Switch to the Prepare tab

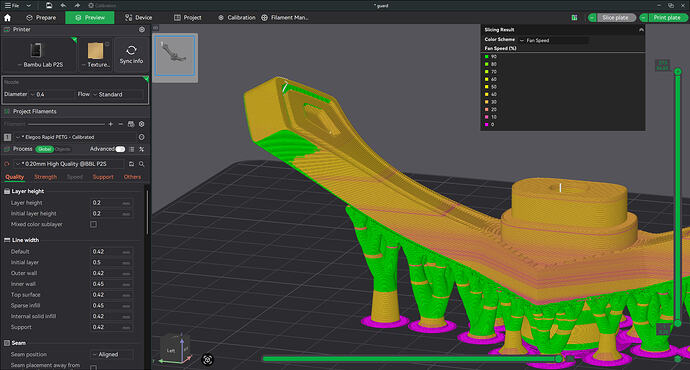41,18
